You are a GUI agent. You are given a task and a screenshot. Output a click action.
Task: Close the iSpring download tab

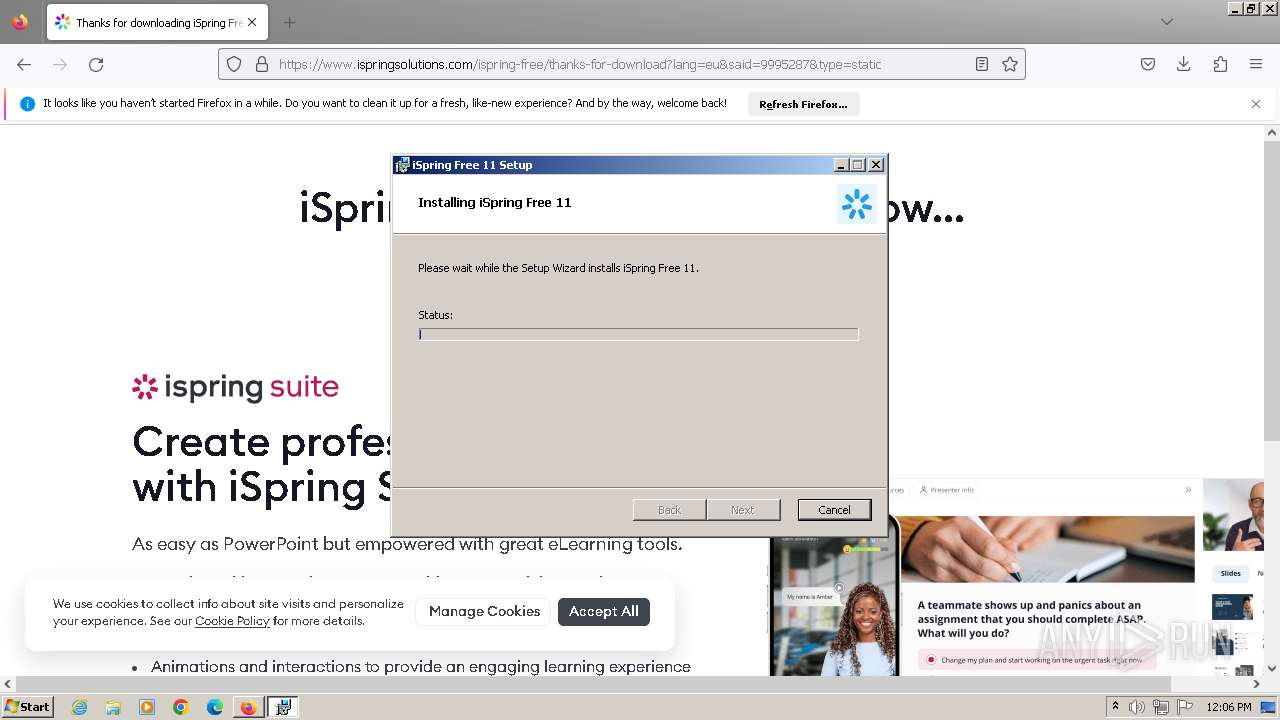(x=252, y=22)
